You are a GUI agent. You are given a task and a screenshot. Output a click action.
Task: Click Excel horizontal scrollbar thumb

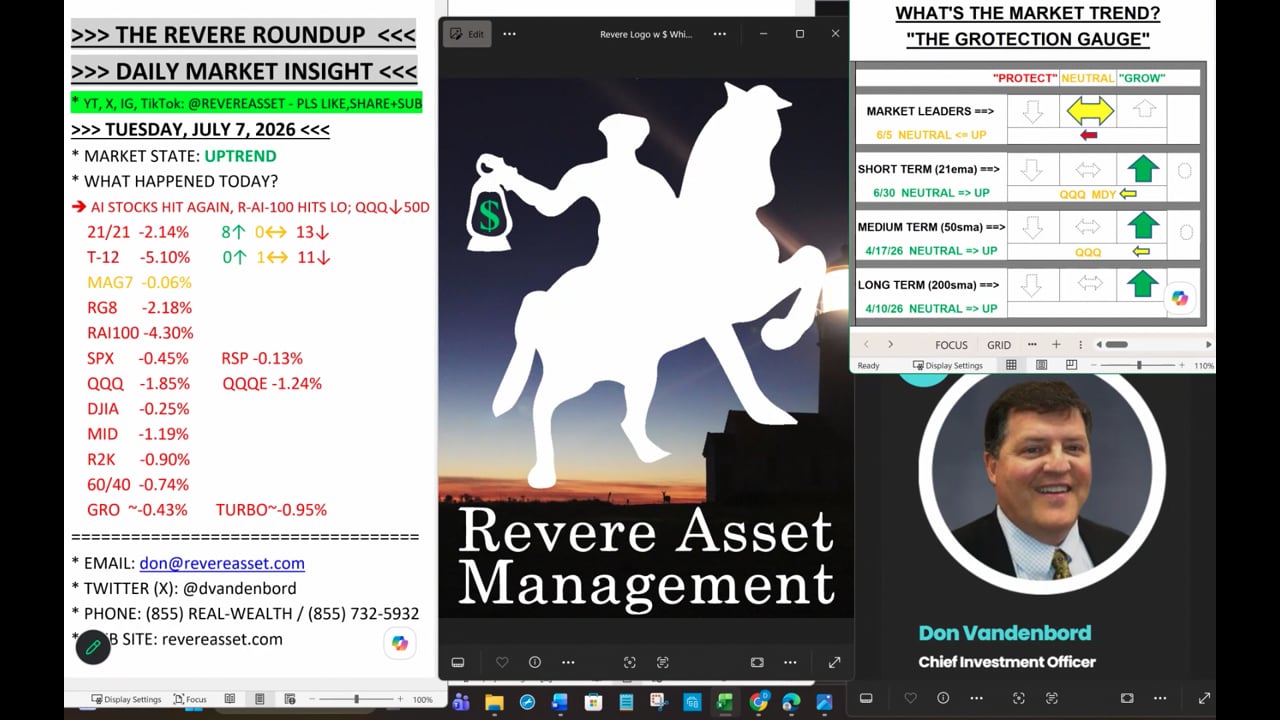click(1116, 345)
